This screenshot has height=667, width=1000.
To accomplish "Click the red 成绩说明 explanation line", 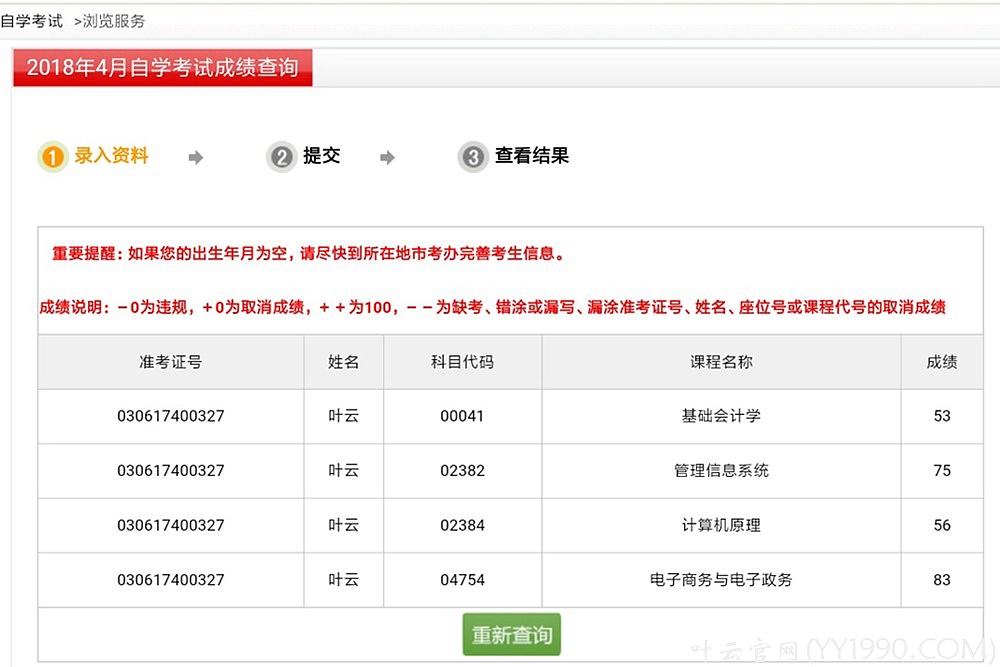I will click(492, 307).
